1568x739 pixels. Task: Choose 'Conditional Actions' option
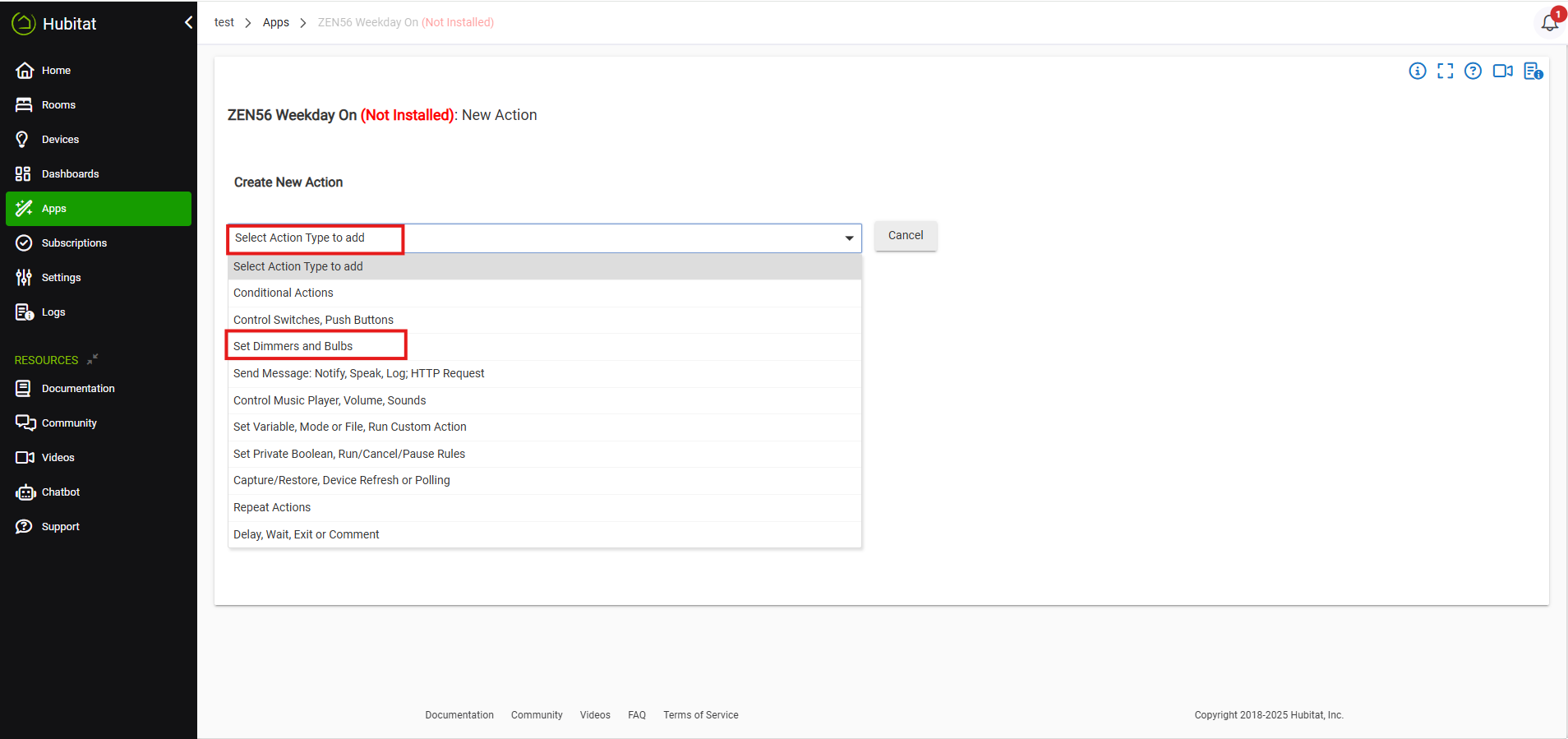tap(545, 293)
